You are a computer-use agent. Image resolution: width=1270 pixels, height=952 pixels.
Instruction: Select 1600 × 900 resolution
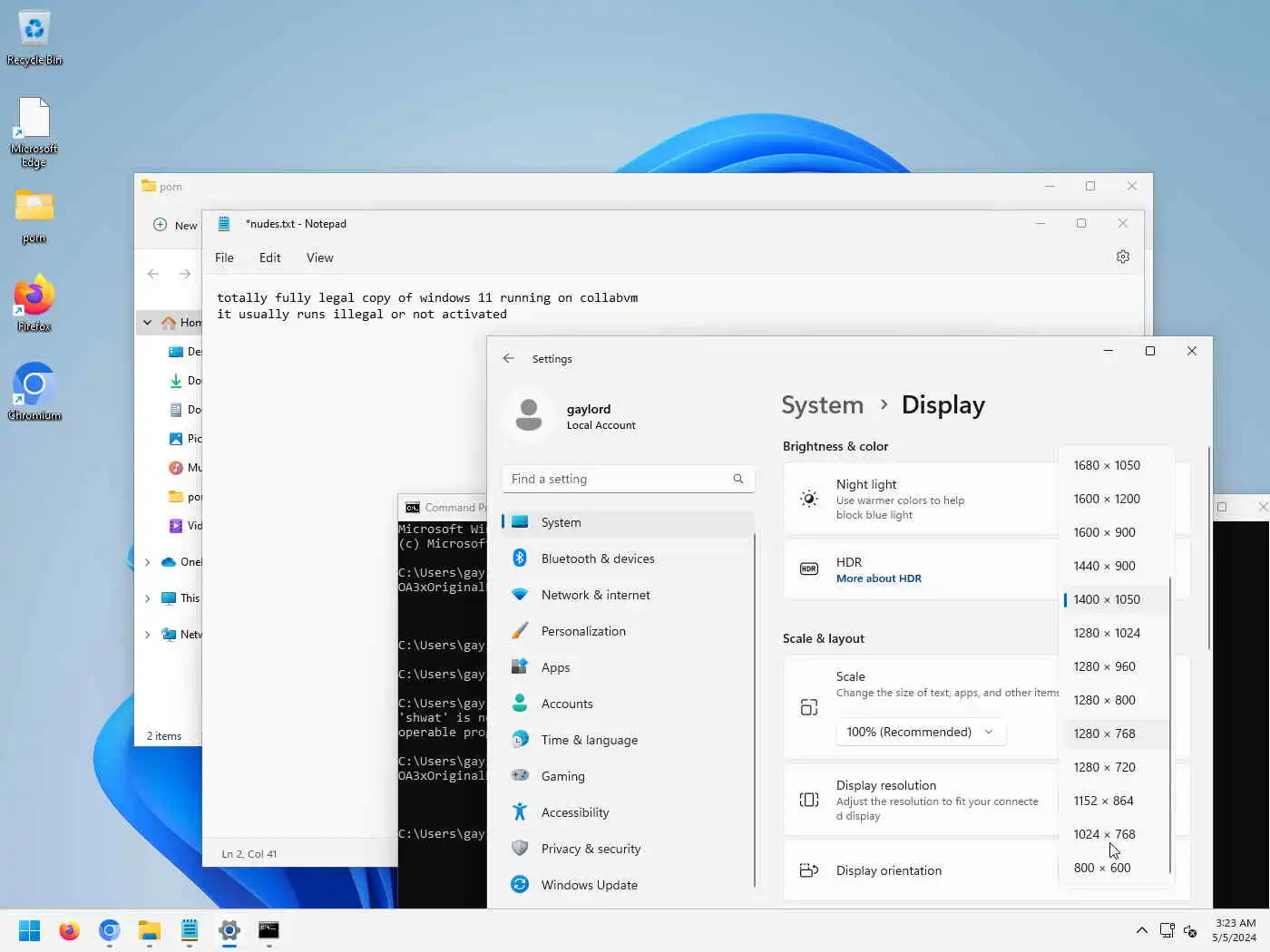1115,532
